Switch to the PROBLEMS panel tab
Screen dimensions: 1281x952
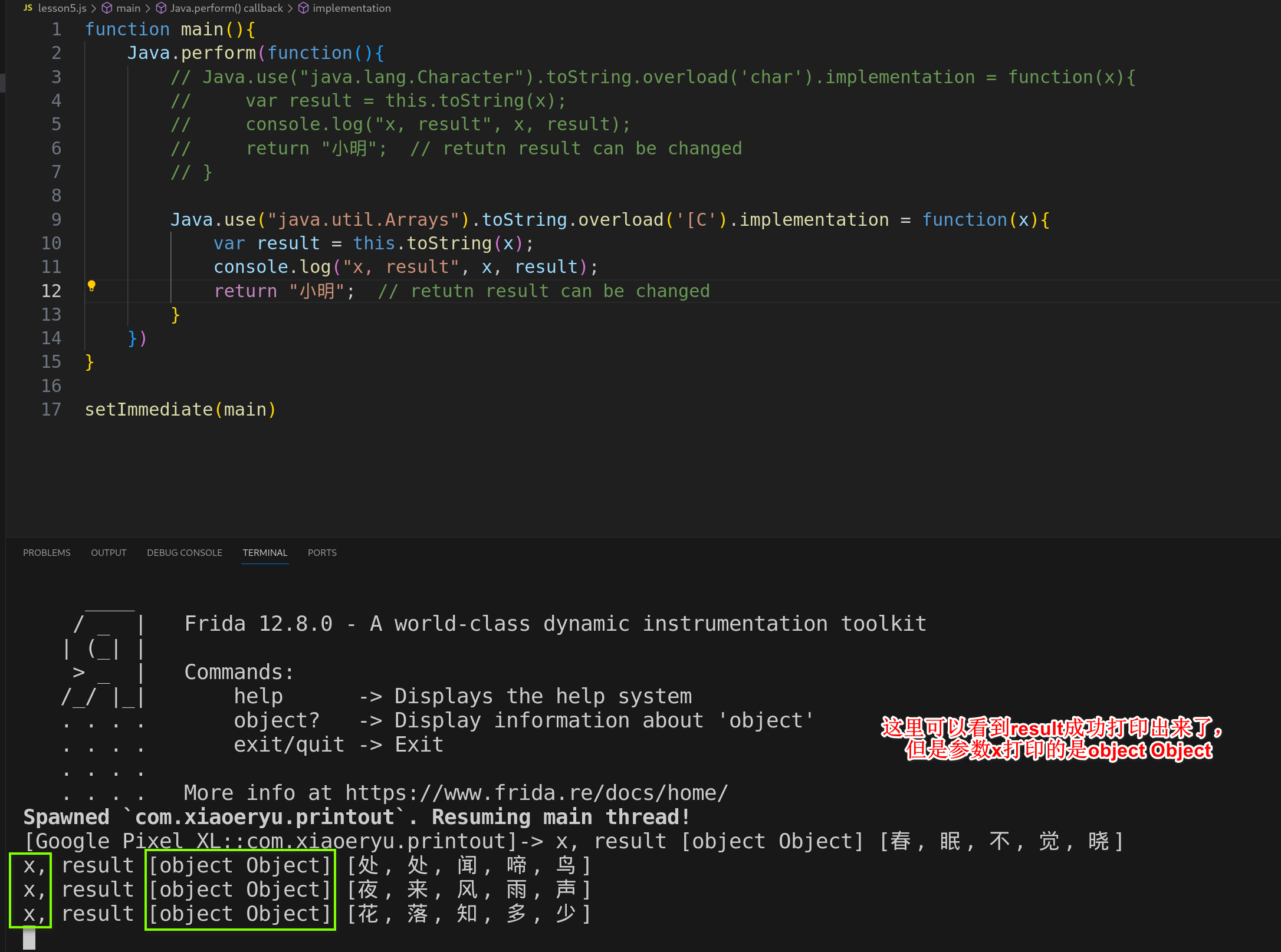click(47, 552)
